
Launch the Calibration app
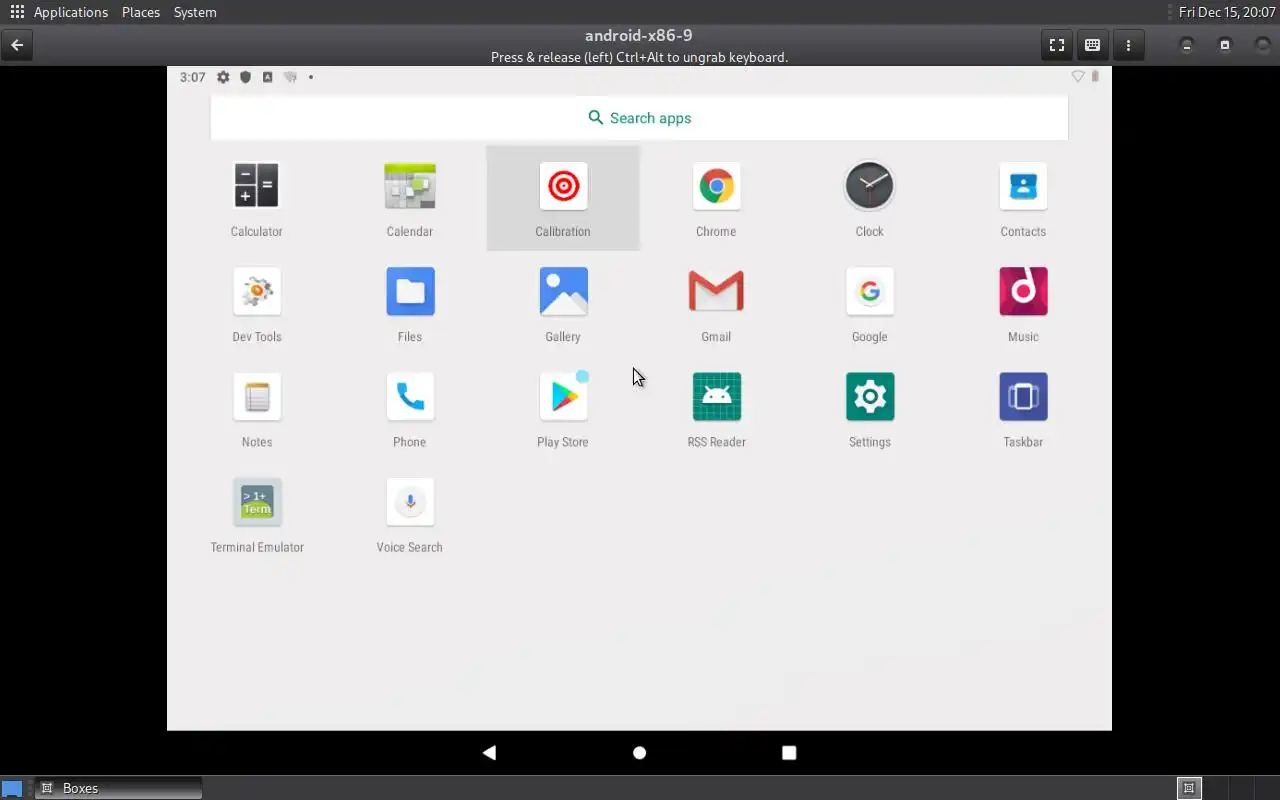pos(563,199)
